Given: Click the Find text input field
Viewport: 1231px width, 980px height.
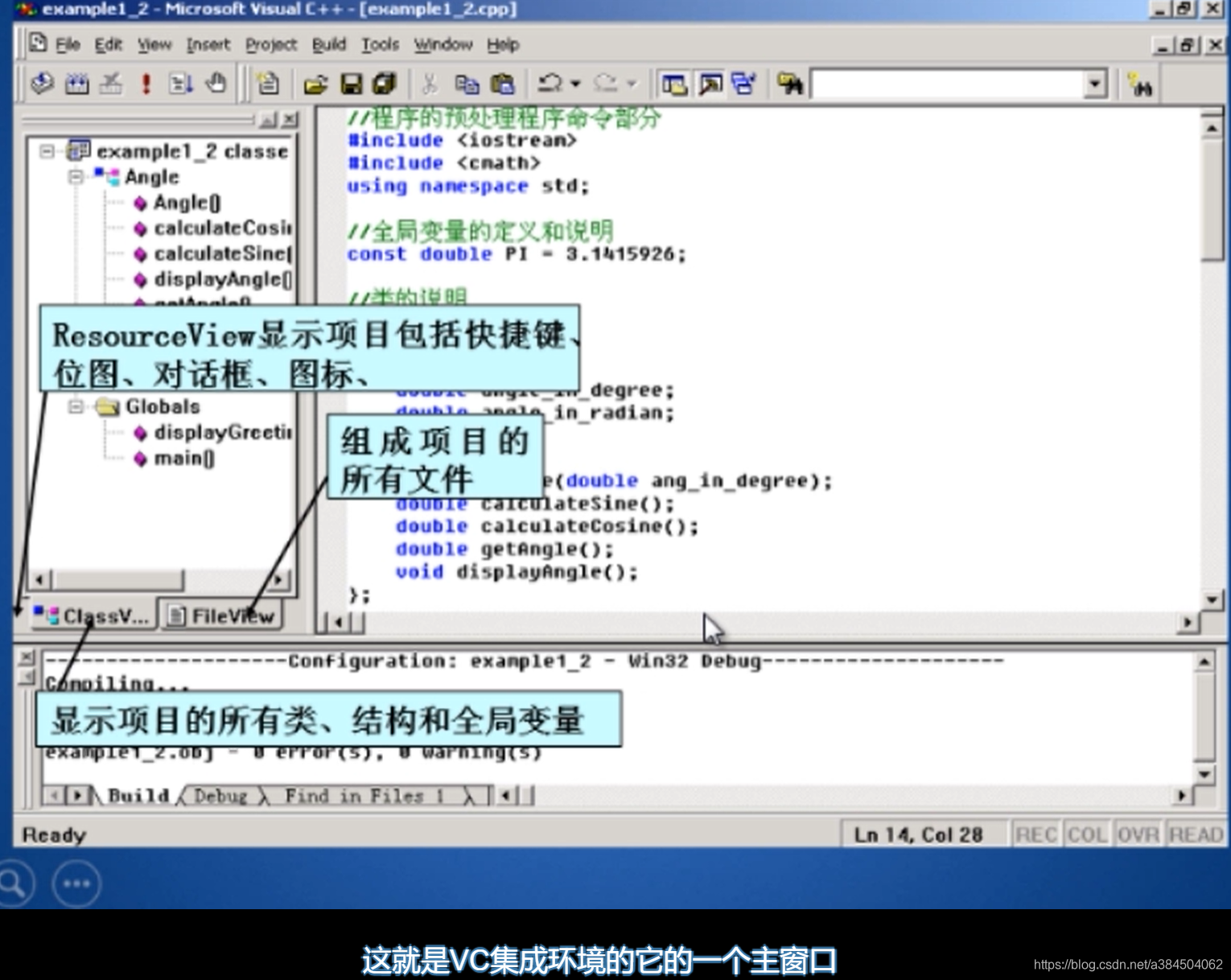Looking at the screenshot, I should [x=948, y=84].
